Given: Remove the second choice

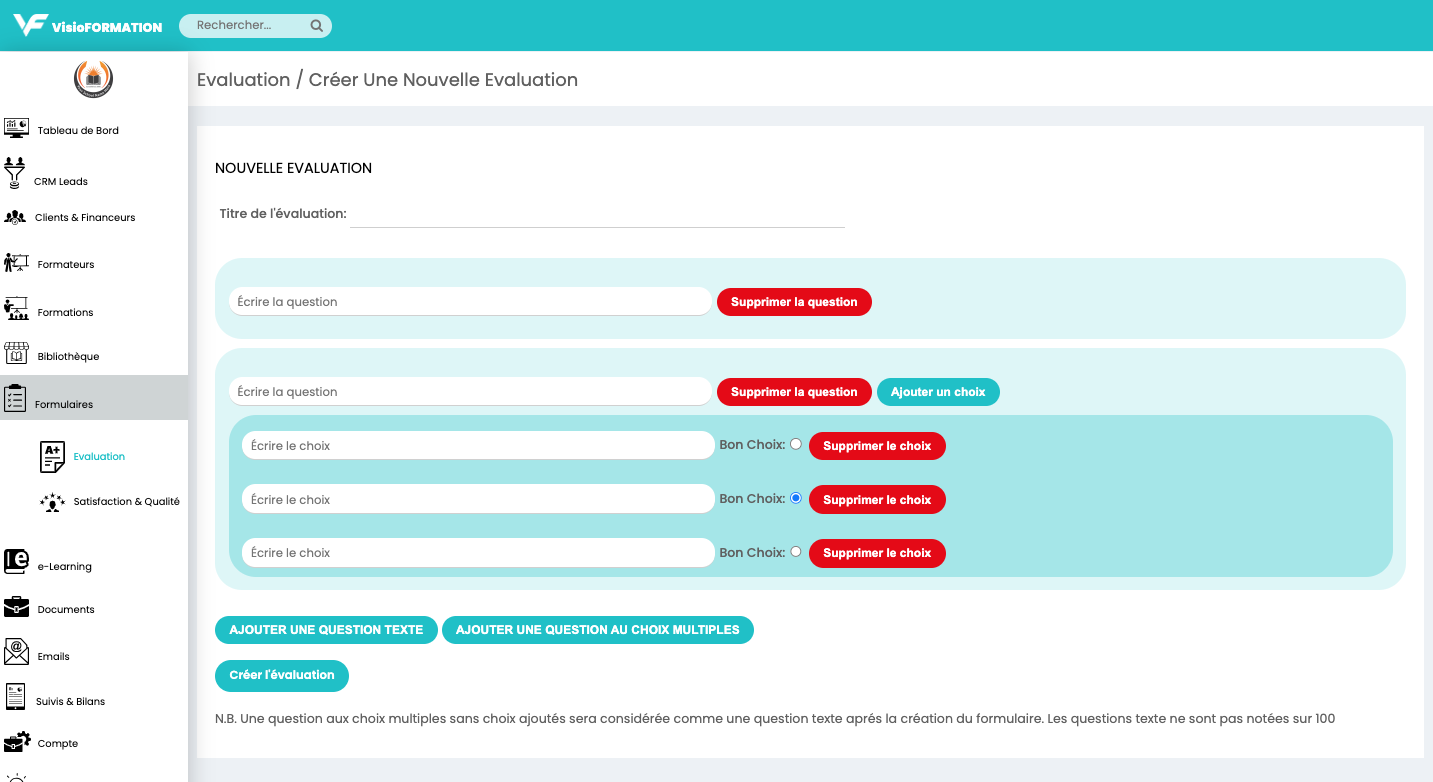Looking at the screenshot, I should pos(877,500).
